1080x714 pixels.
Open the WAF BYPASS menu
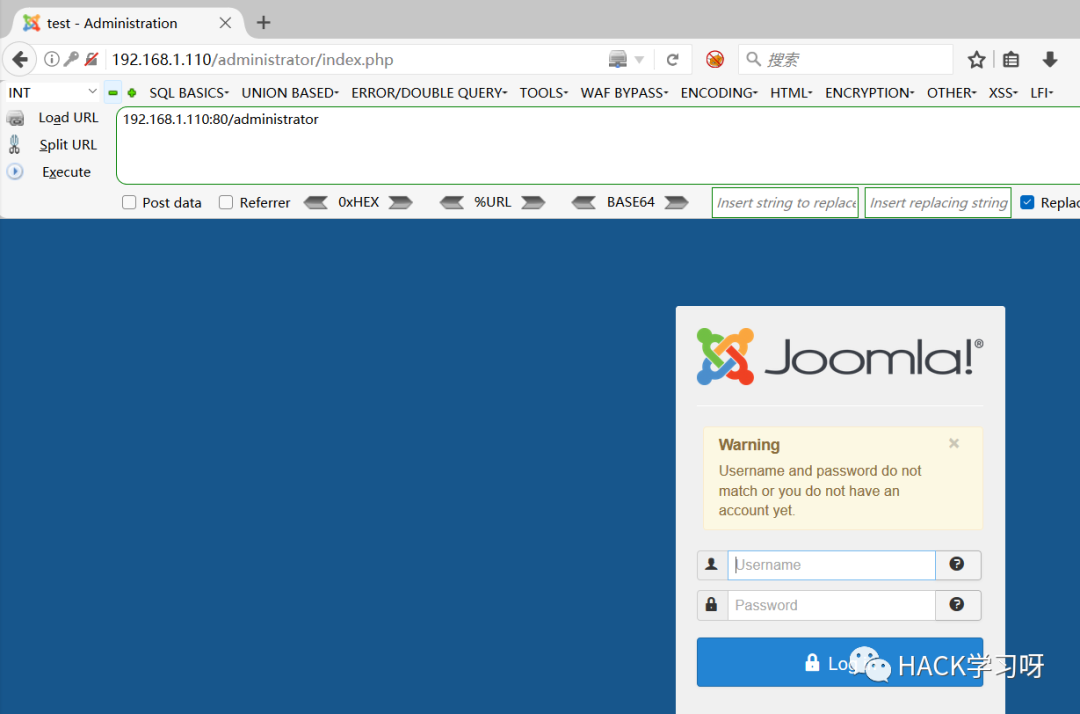624,93
